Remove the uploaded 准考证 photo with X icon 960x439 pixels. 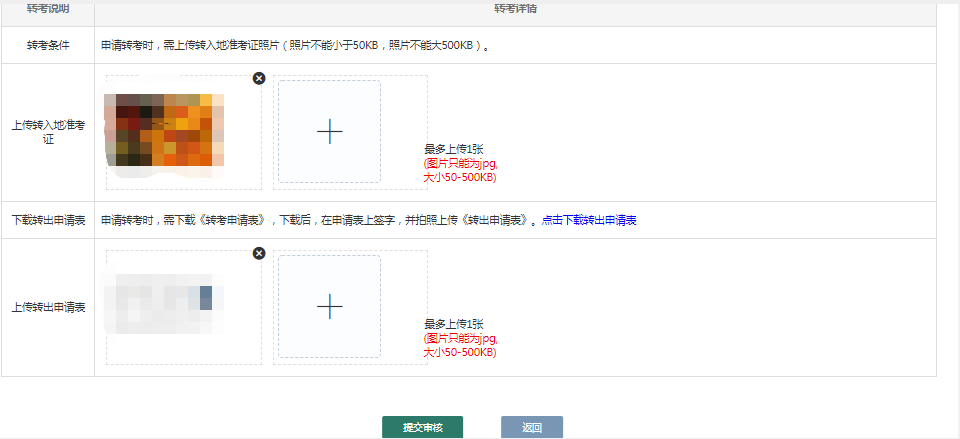(259, 78)
